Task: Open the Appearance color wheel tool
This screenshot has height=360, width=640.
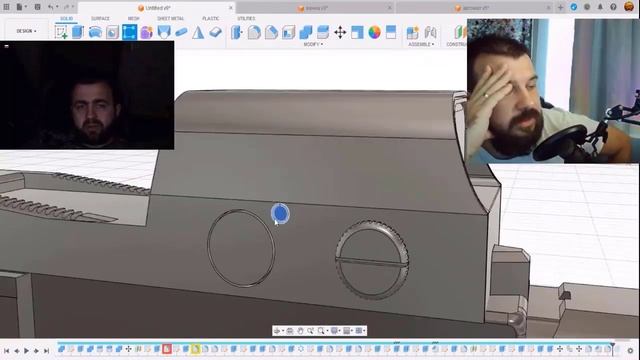Action: (374, 32)
